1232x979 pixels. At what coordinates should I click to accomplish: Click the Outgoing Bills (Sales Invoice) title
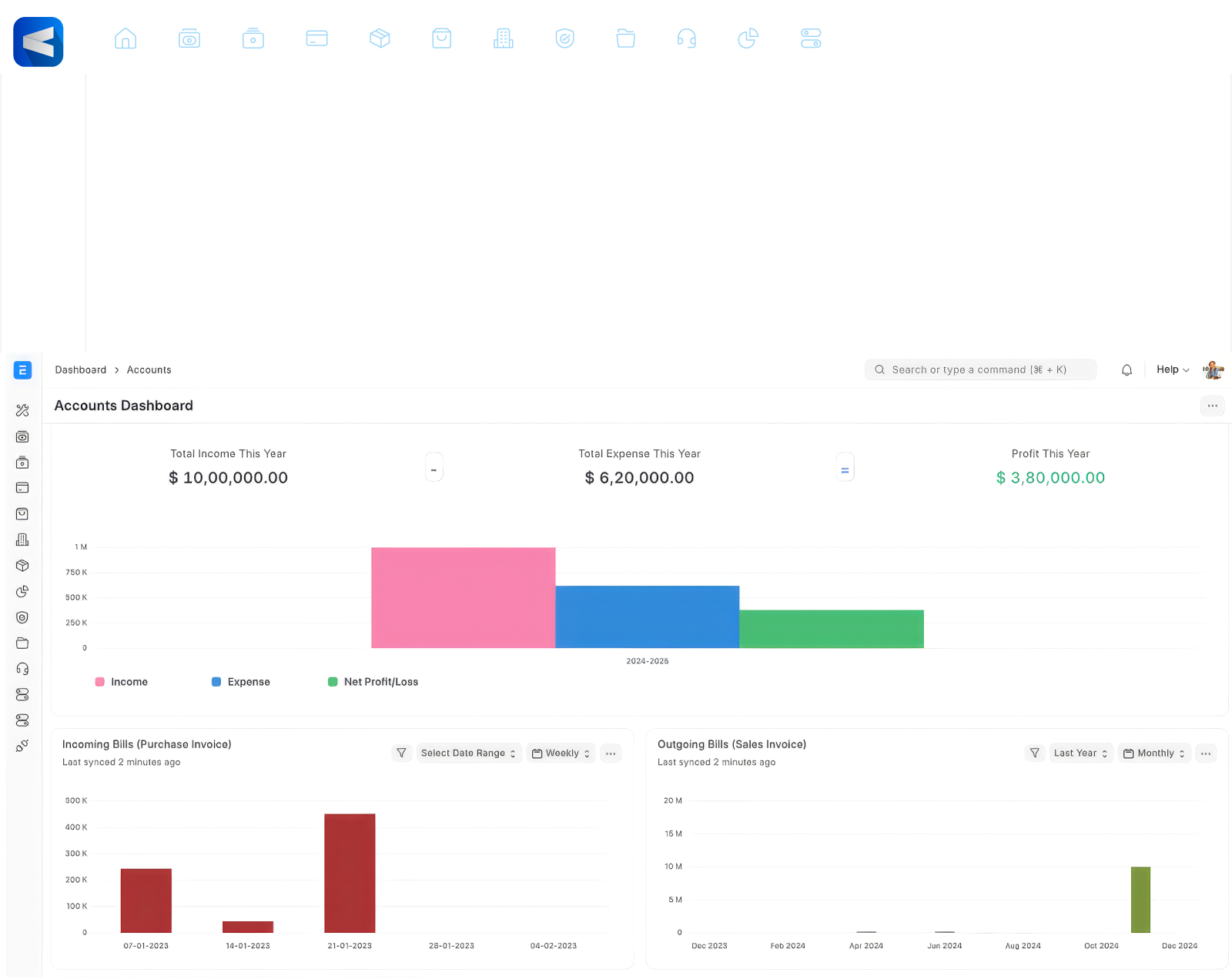[x=732, y=744]
